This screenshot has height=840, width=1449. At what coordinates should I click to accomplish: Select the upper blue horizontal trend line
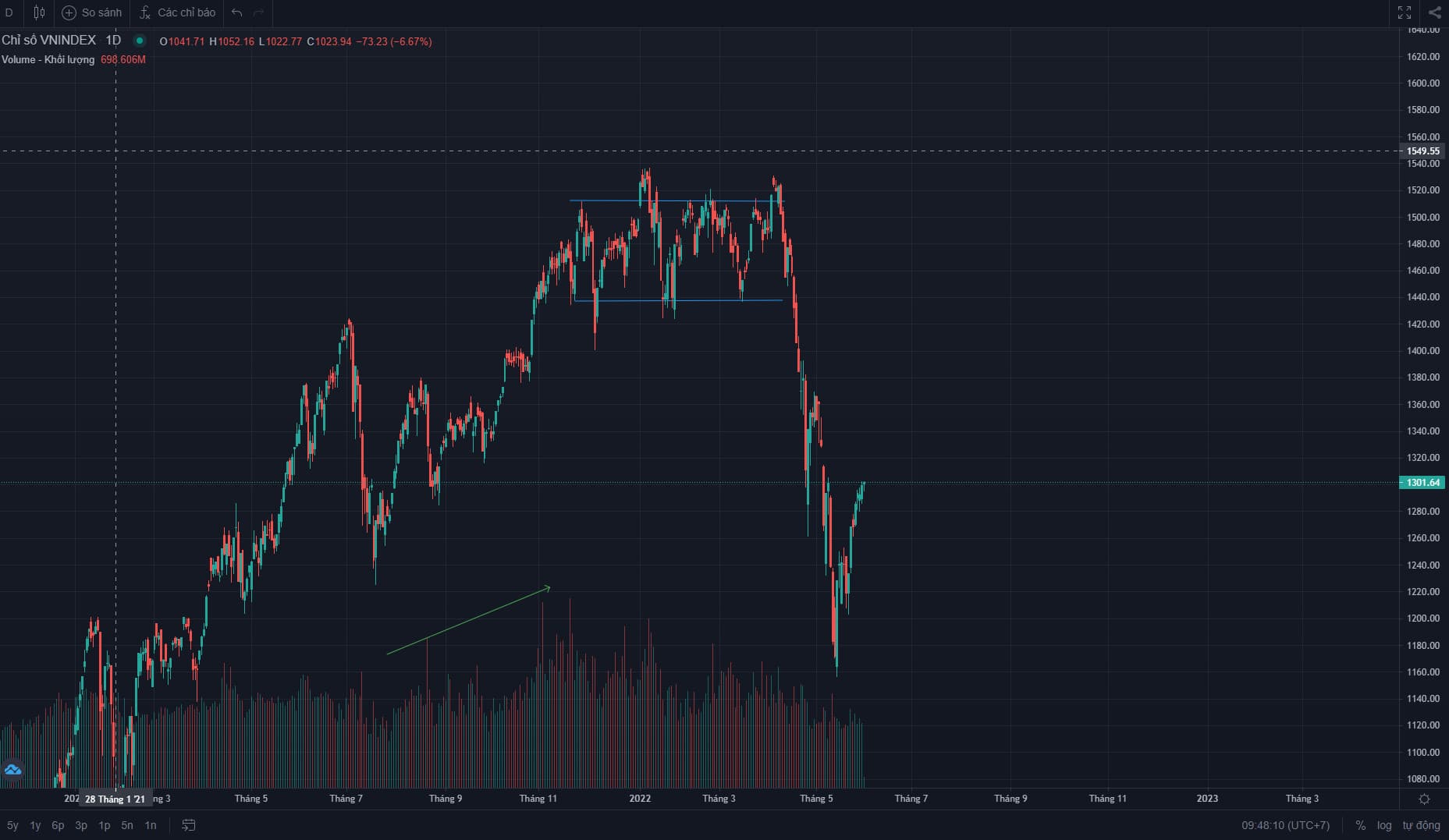pos(676,201)
